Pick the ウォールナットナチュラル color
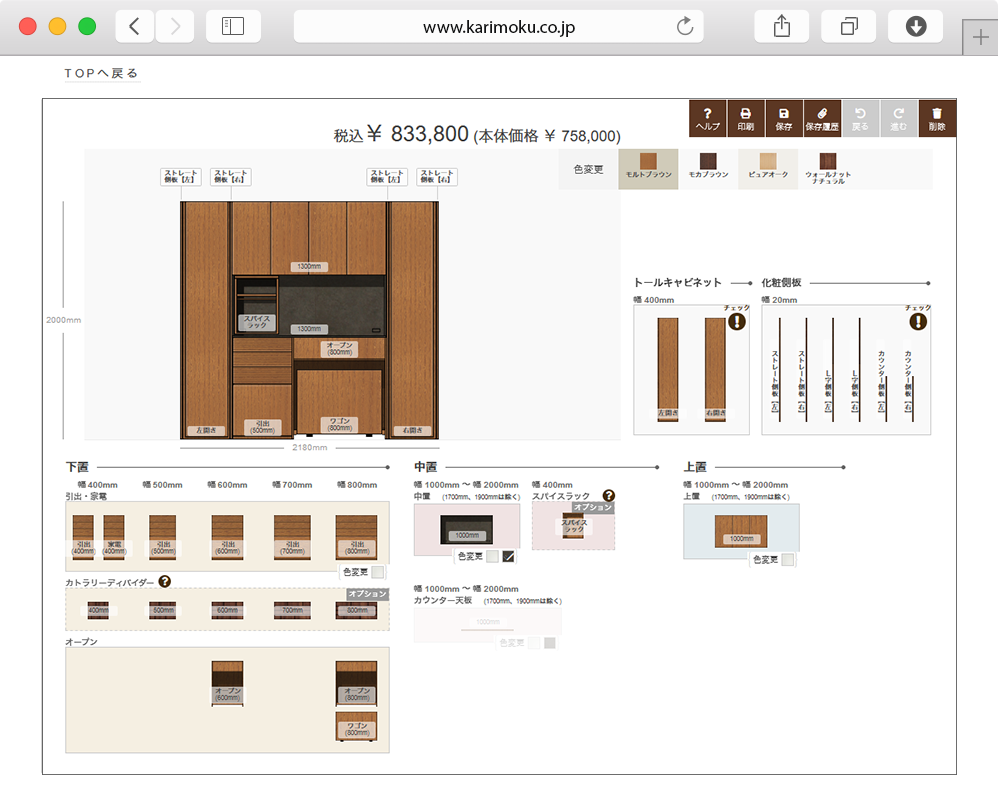Viewport: 998px width, 798px height. coord(826,165)
